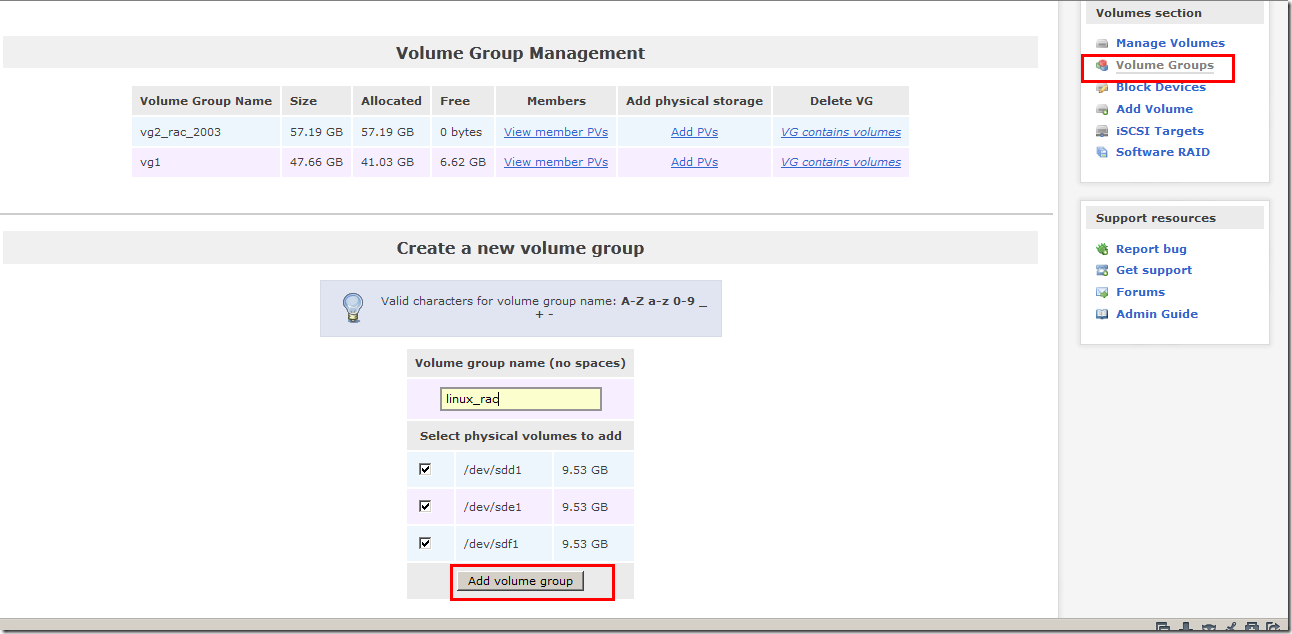
Task: Open View member PVs for vg1
Action: pos(555,161)
